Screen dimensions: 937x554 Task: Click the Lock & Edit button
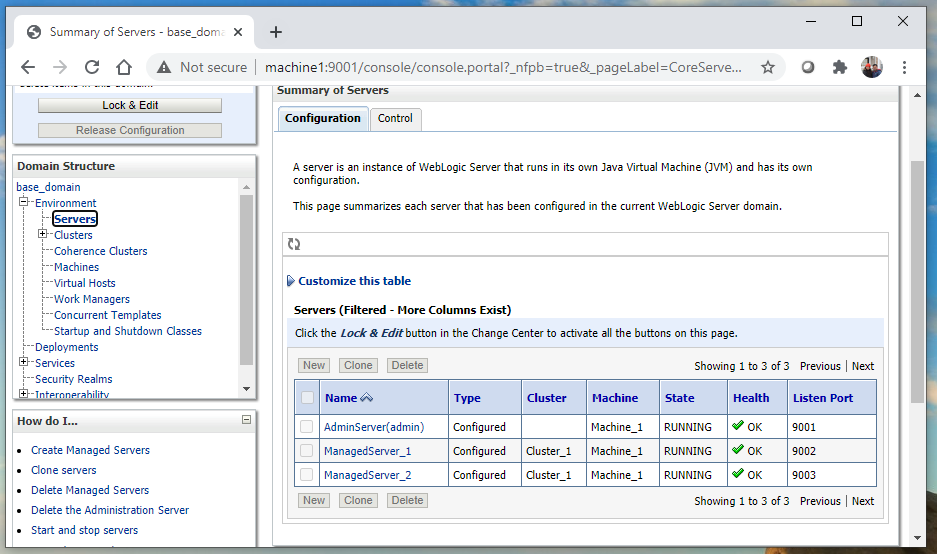point(130,105)
